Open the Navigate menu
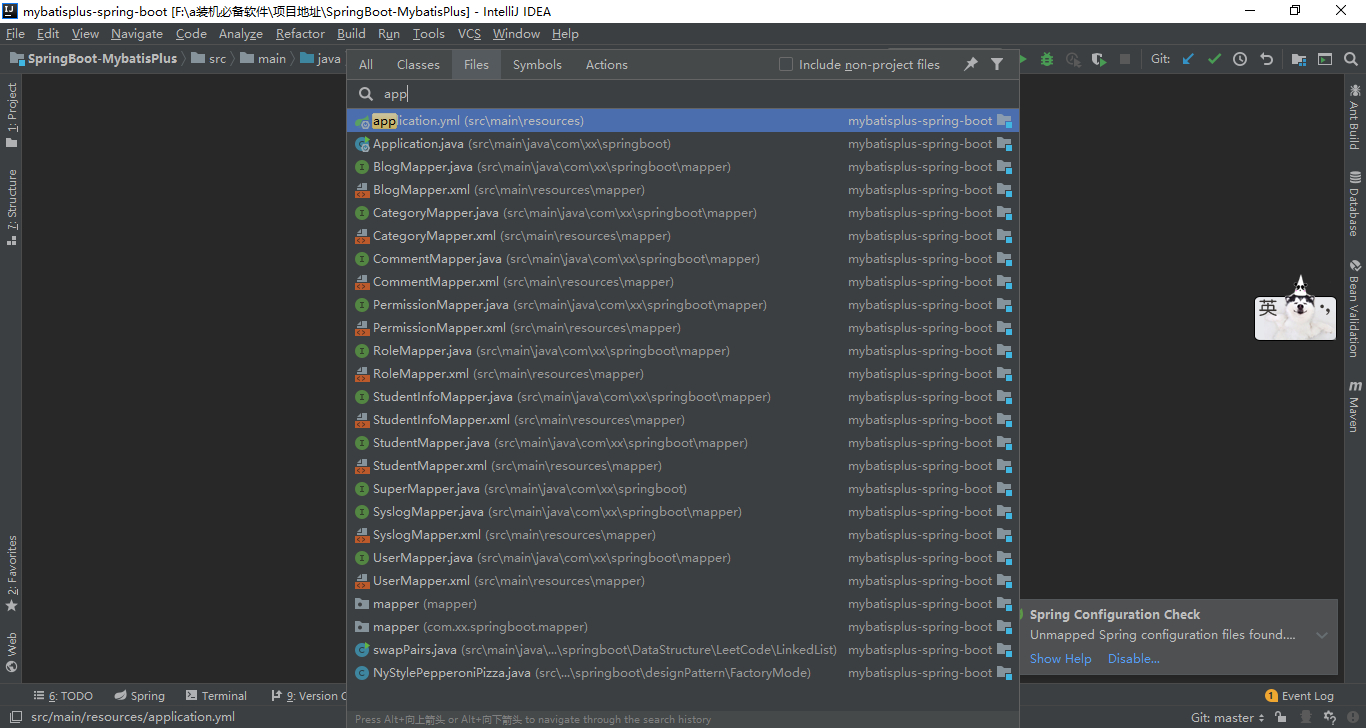The width and height of the screenshot is (1366, 728). tap(137, 33)
